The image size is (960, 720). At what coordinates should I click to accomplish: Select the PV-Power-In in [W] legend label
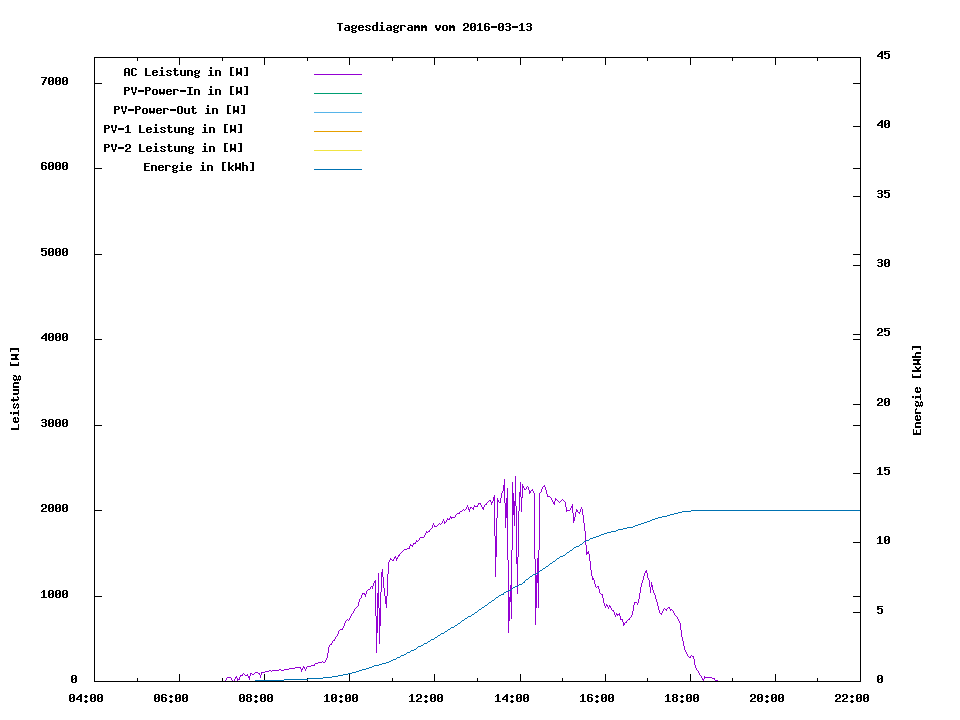pyautogui.click(x=186, y=91)
